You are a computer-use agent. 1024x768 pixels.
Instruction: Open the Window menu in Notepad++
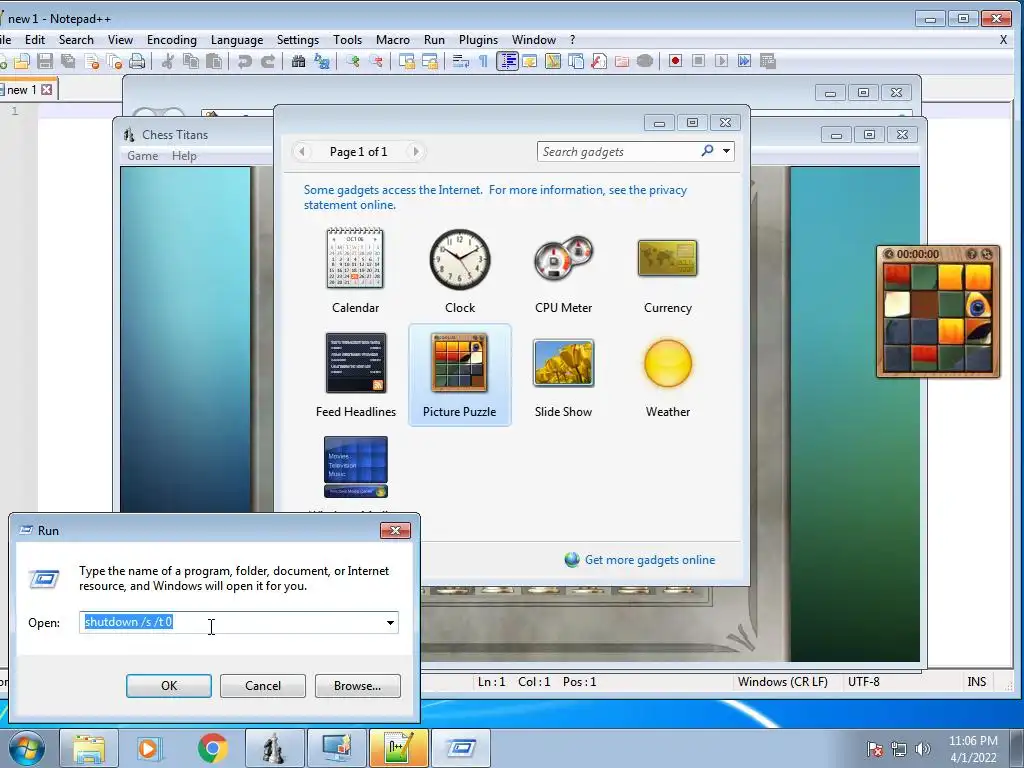534,40
